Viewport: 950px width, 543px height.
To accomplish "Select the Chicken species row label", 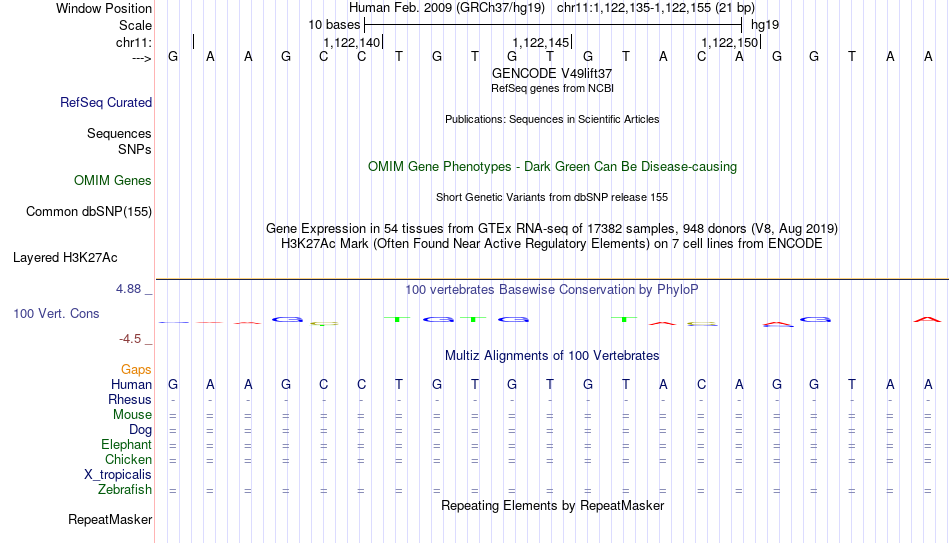I will (128, 459).
